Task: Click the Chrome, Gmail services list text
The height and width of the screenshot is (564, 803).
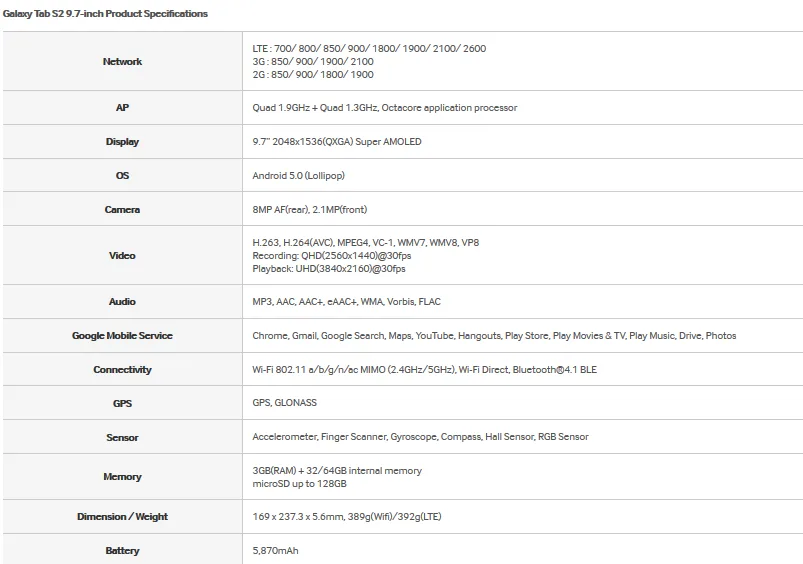Action: (x=494, y=336)
